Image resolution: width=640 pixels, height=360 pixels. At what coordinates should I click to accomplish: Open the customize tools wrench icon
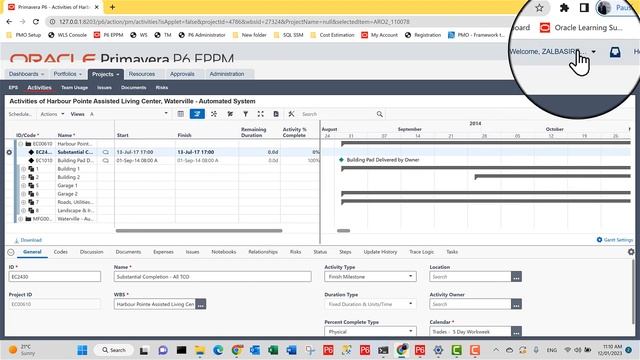click(291, 114)
